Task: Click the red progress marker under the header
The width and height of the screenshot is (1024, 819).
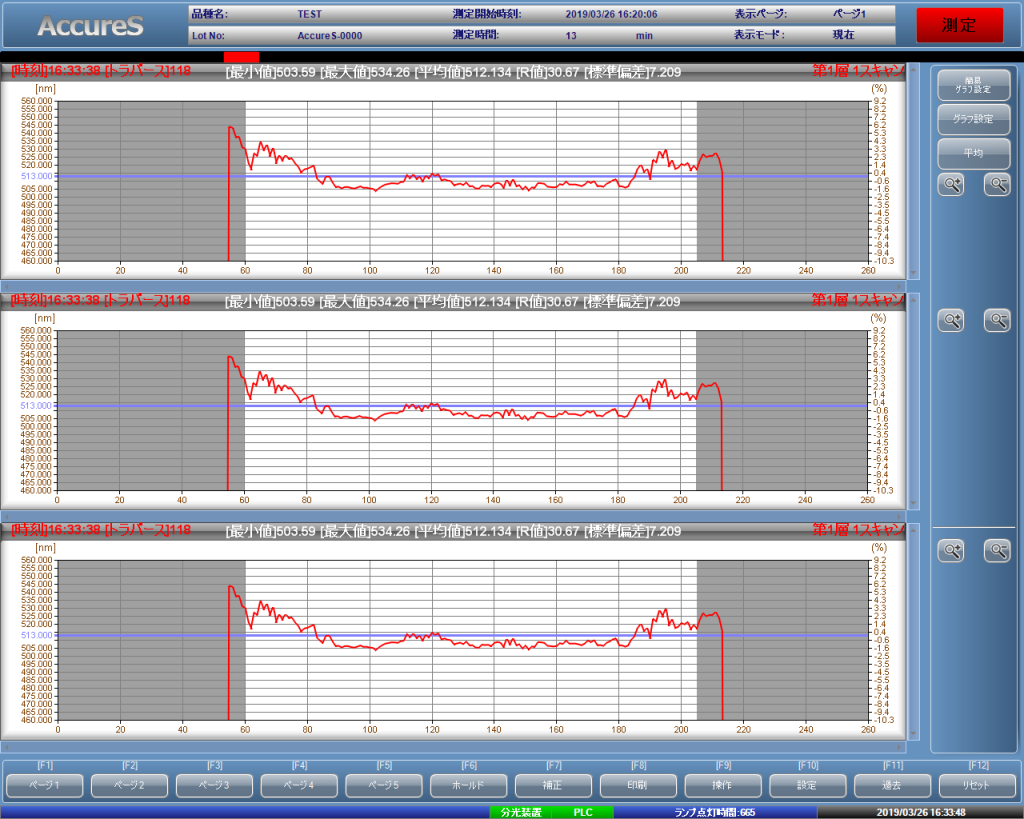Action: 242,57
